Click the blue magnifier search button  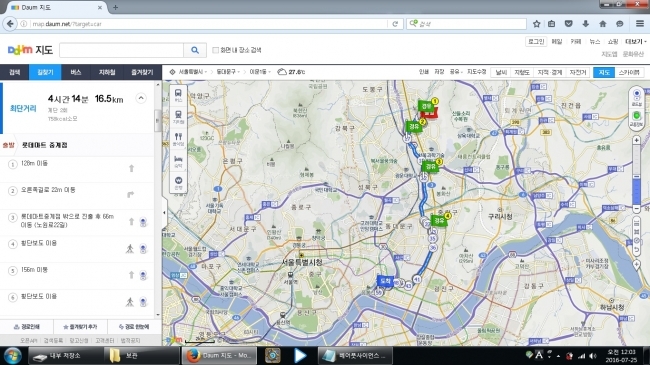195,50
